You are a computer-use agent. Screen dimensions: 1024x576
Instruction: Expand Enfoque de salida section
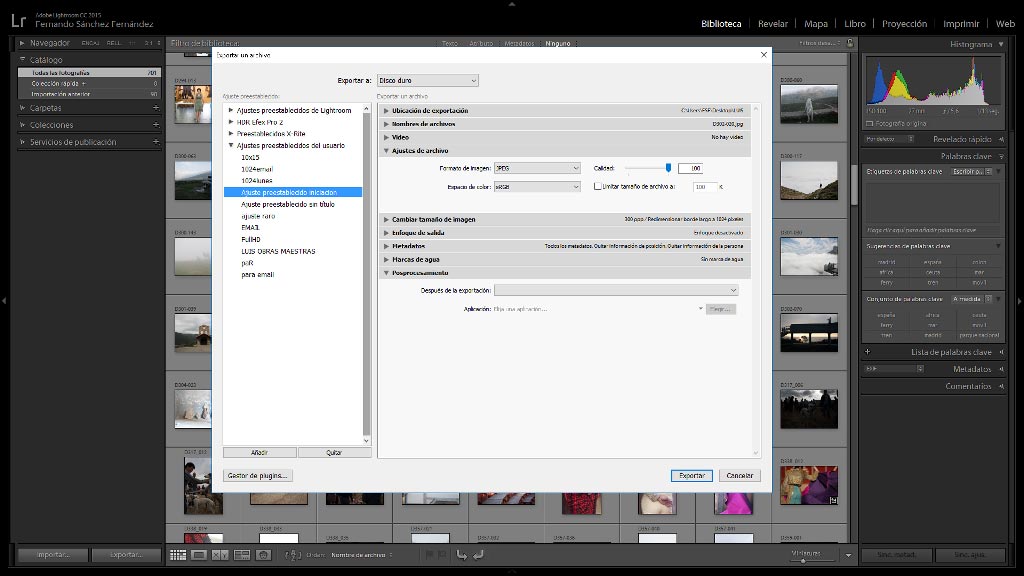click(x=387, y=232)
